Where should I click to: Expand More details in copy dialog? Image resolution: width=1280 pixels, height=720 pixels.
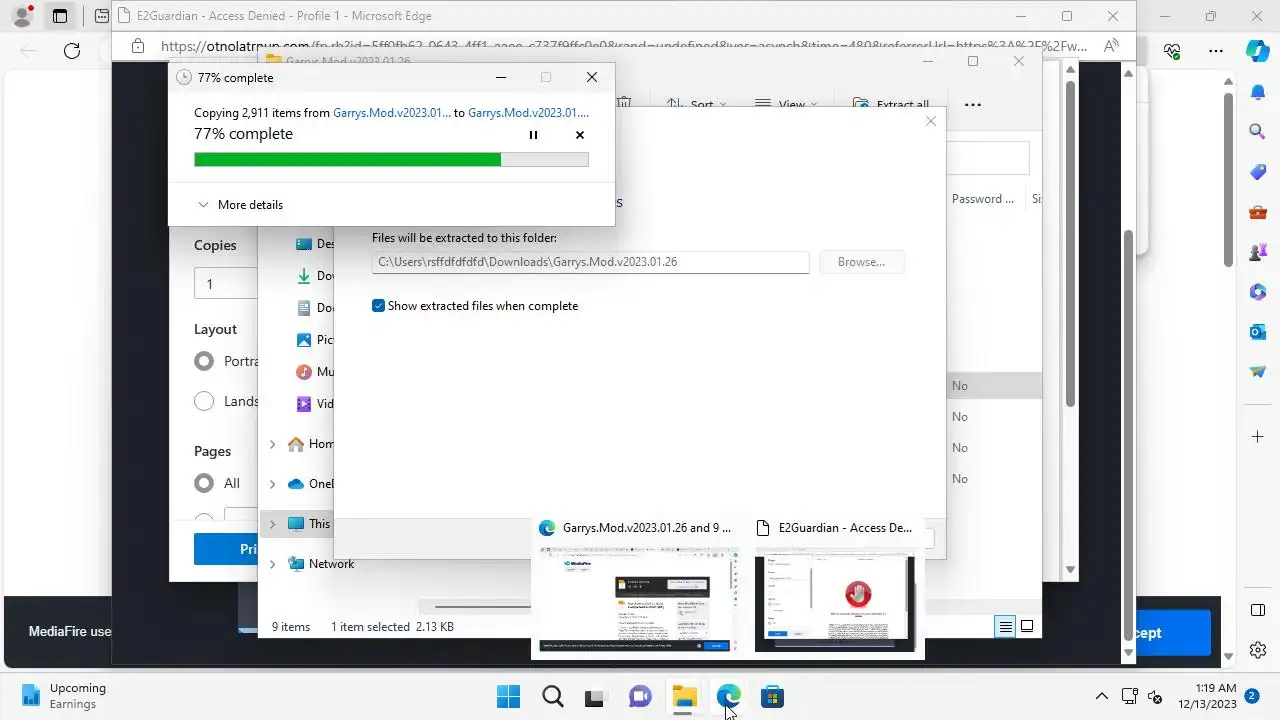(x=240, y=205)
